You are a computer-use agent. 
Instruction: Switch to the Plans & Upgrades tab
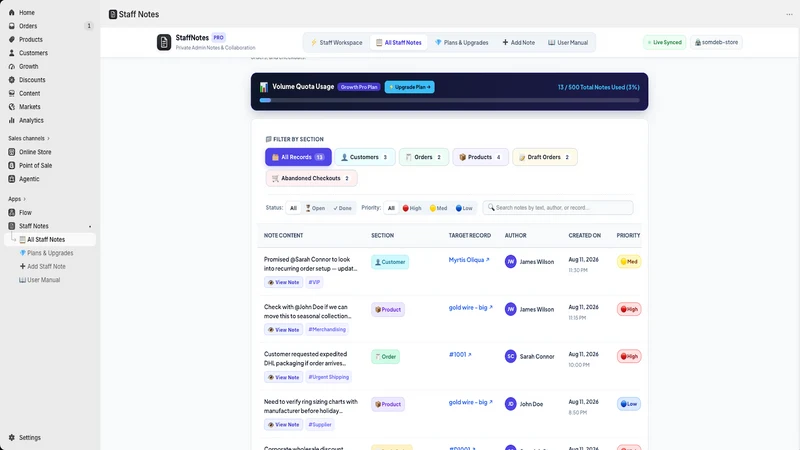pos(461,43)
